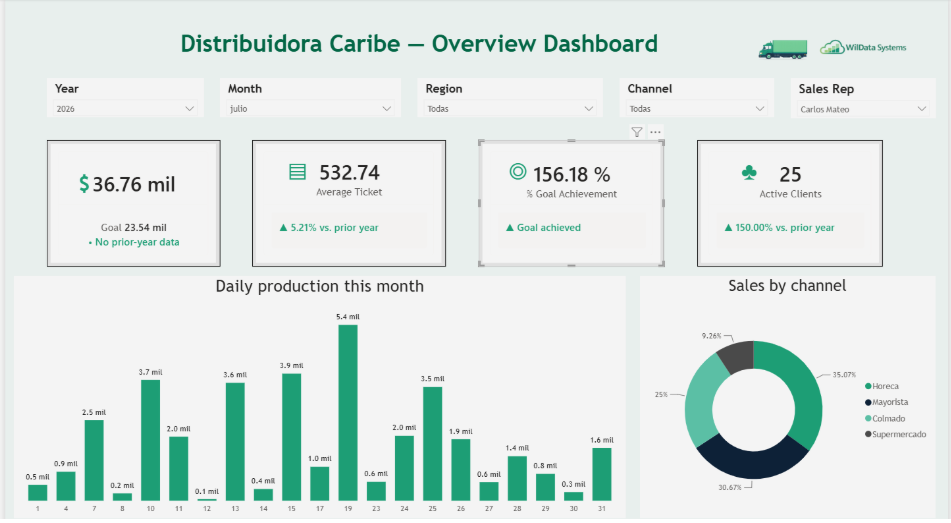Open the Year dropdown showing 2026

(x=125, y=109)
